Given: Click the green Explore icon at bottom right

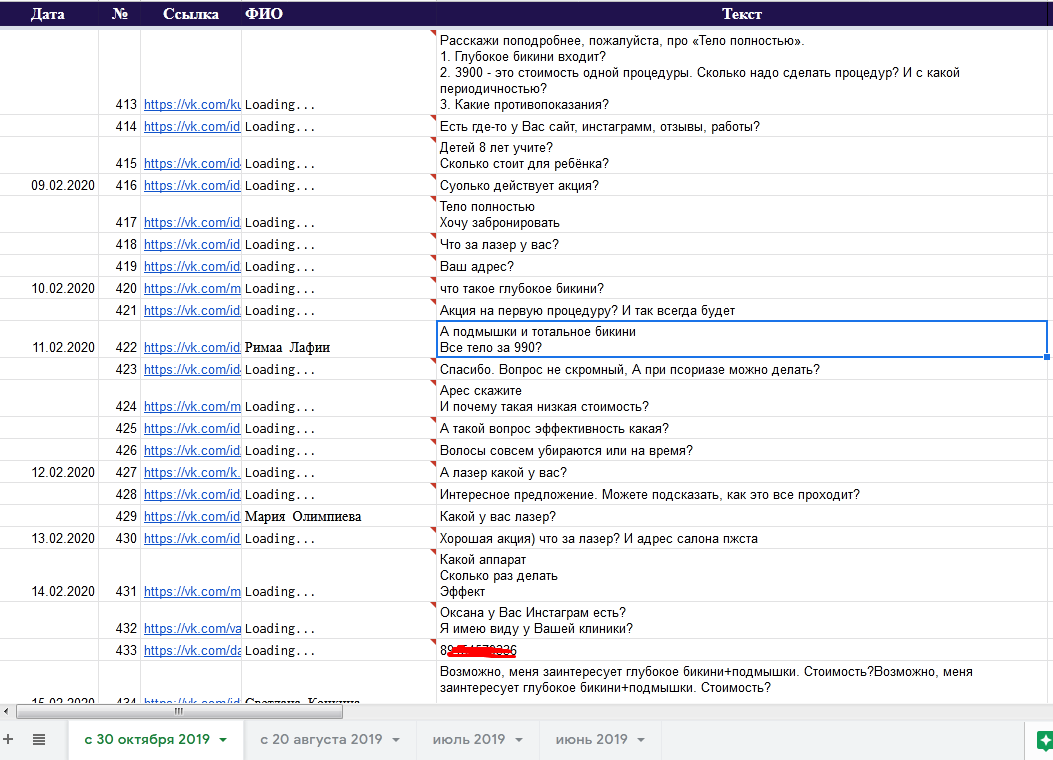Looking at the screenshot, I should [x=1044, y=741].
